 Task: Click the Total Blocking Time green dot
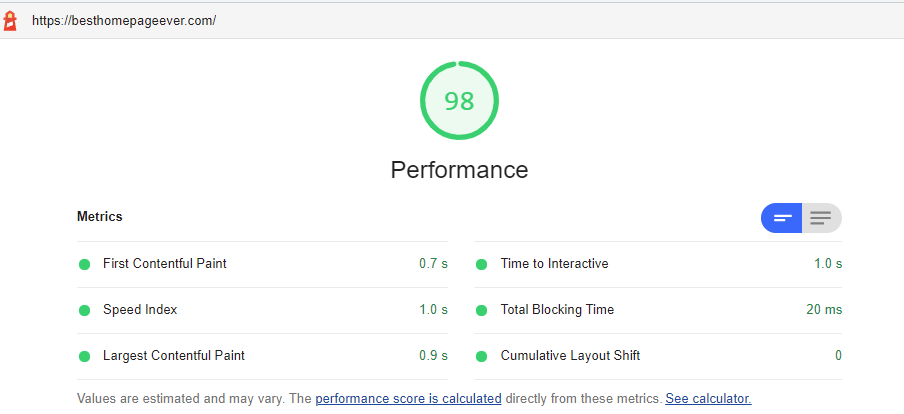[x=481, y=310]
